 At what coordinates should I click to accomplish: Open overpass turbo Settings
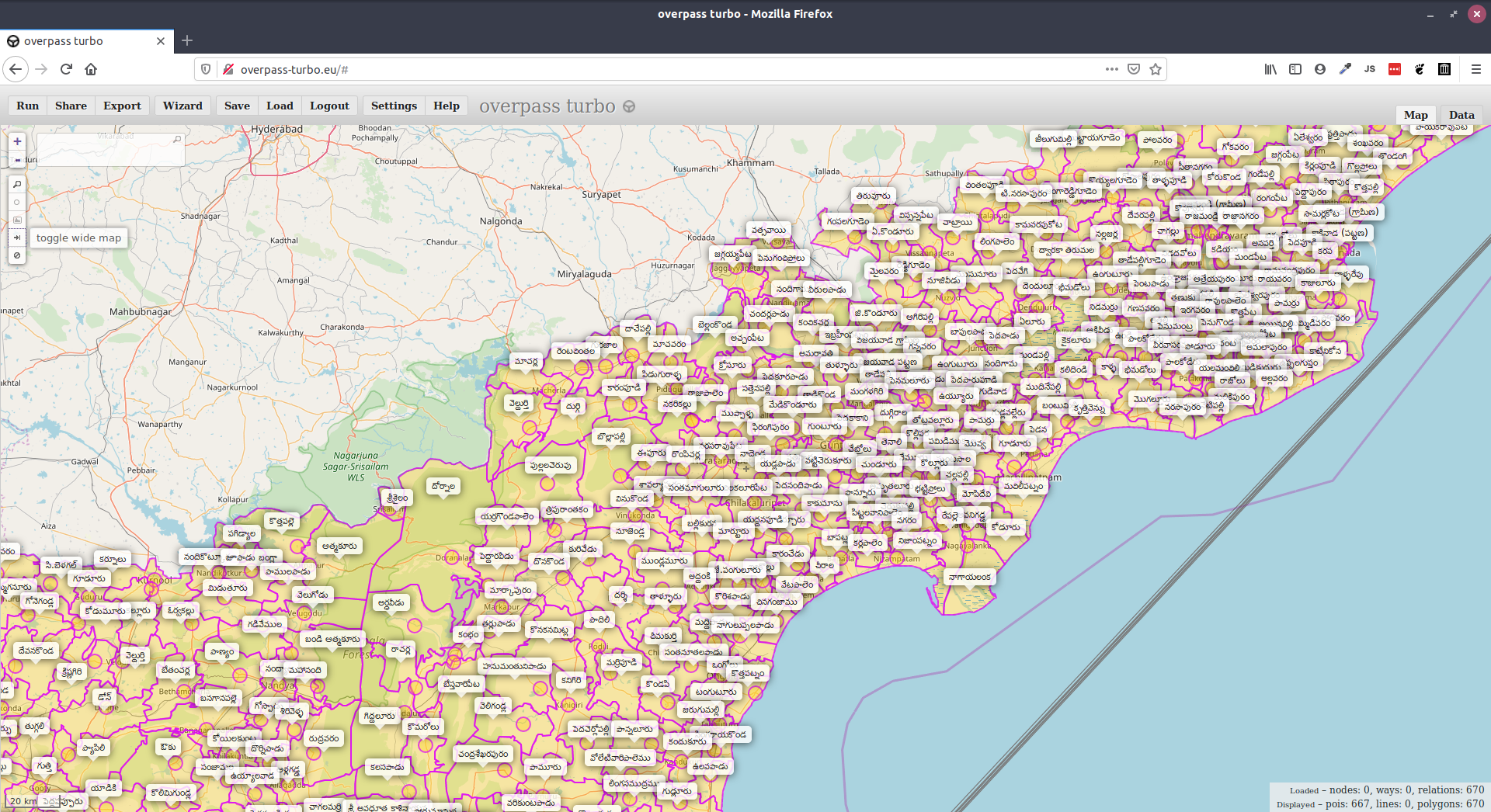(x=394, y=106)
